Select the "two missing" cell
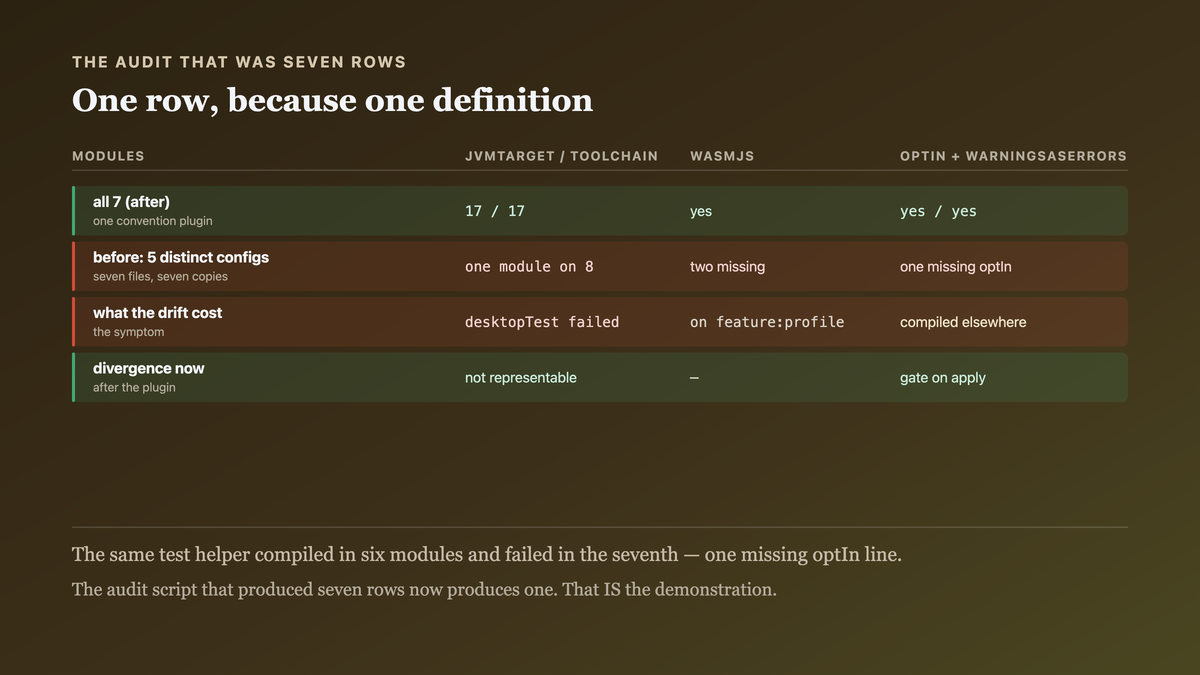 point(727,267)
